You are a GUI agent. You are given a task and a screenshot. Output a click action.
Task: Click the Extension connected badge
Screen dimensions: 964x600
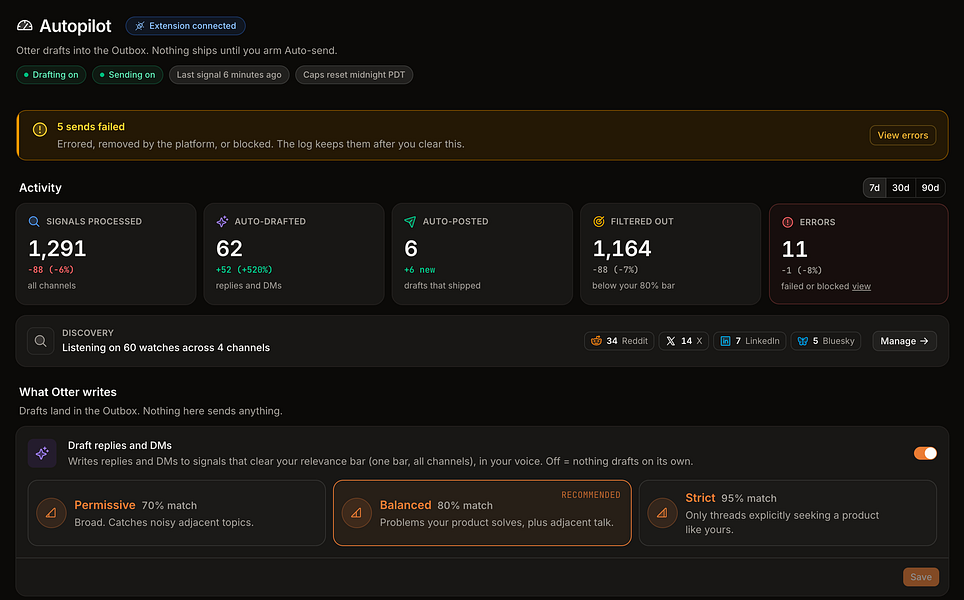[186, 26]
